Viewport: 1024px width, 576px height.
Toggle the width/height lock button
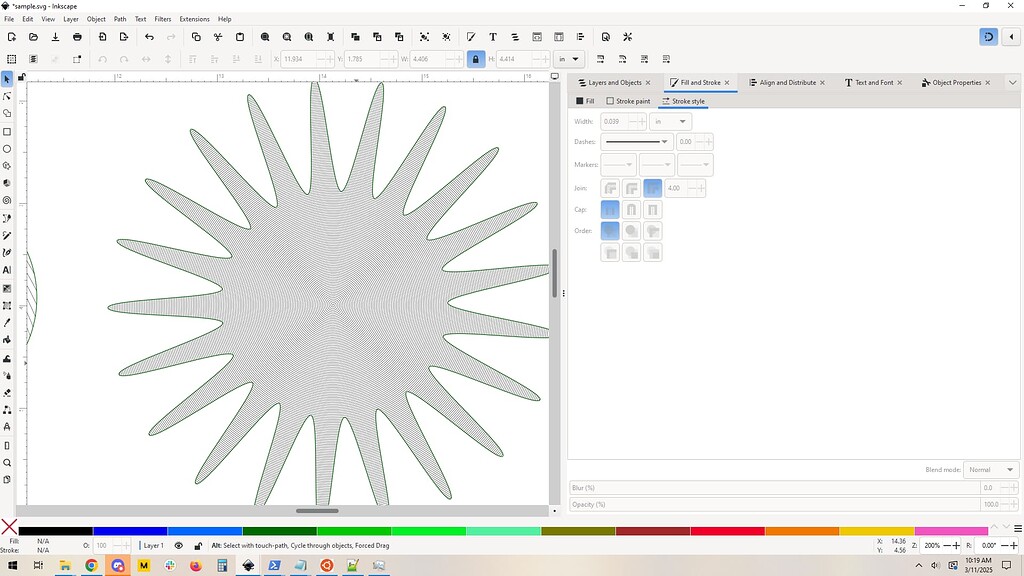pyautogui.click(x=476, y=59)
